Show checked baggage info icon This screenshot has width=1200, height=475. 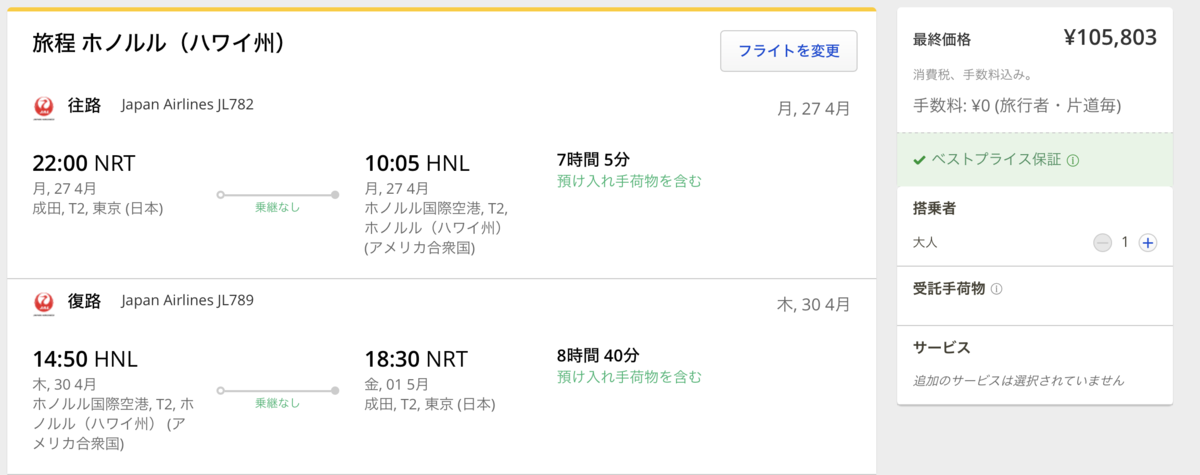click(996, 289)
